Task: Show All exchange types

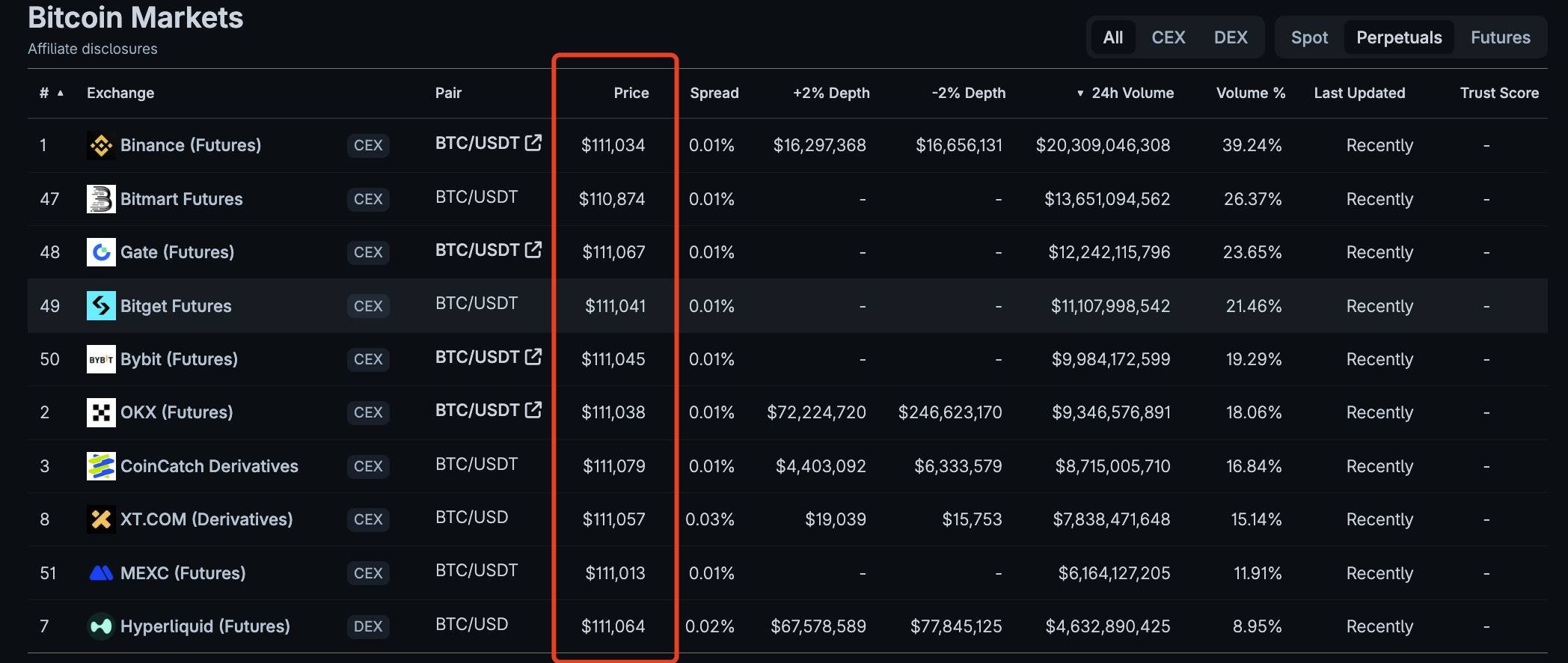Action: pyautogui.click(x=1113, y=37)
